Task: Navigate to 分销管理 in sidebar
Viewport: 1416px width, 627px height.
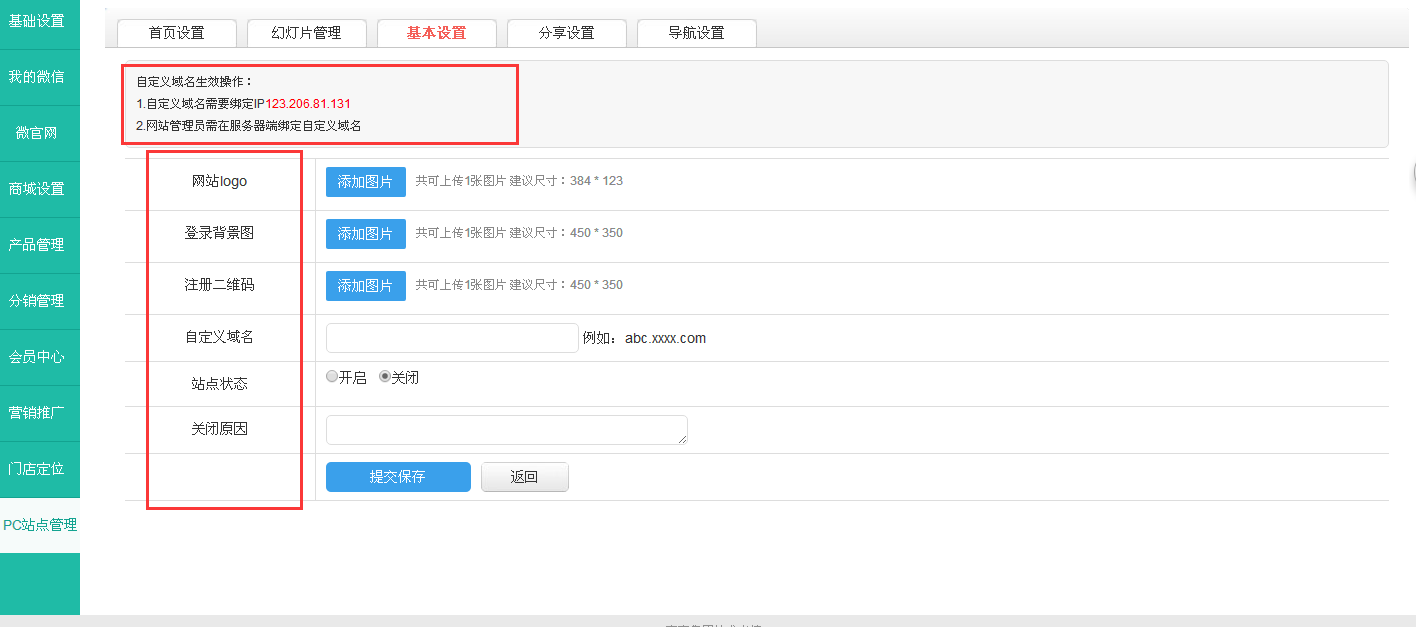Action: (37, 301)
